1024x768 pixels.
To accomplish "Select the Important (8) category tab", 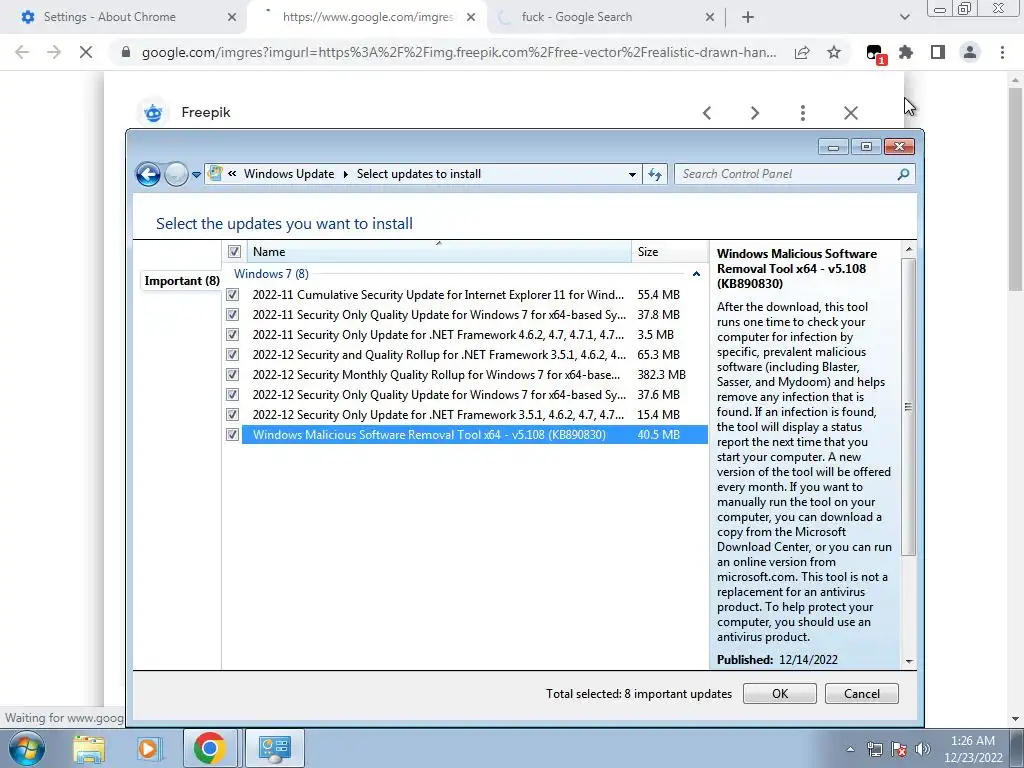I will coord(182,281).
